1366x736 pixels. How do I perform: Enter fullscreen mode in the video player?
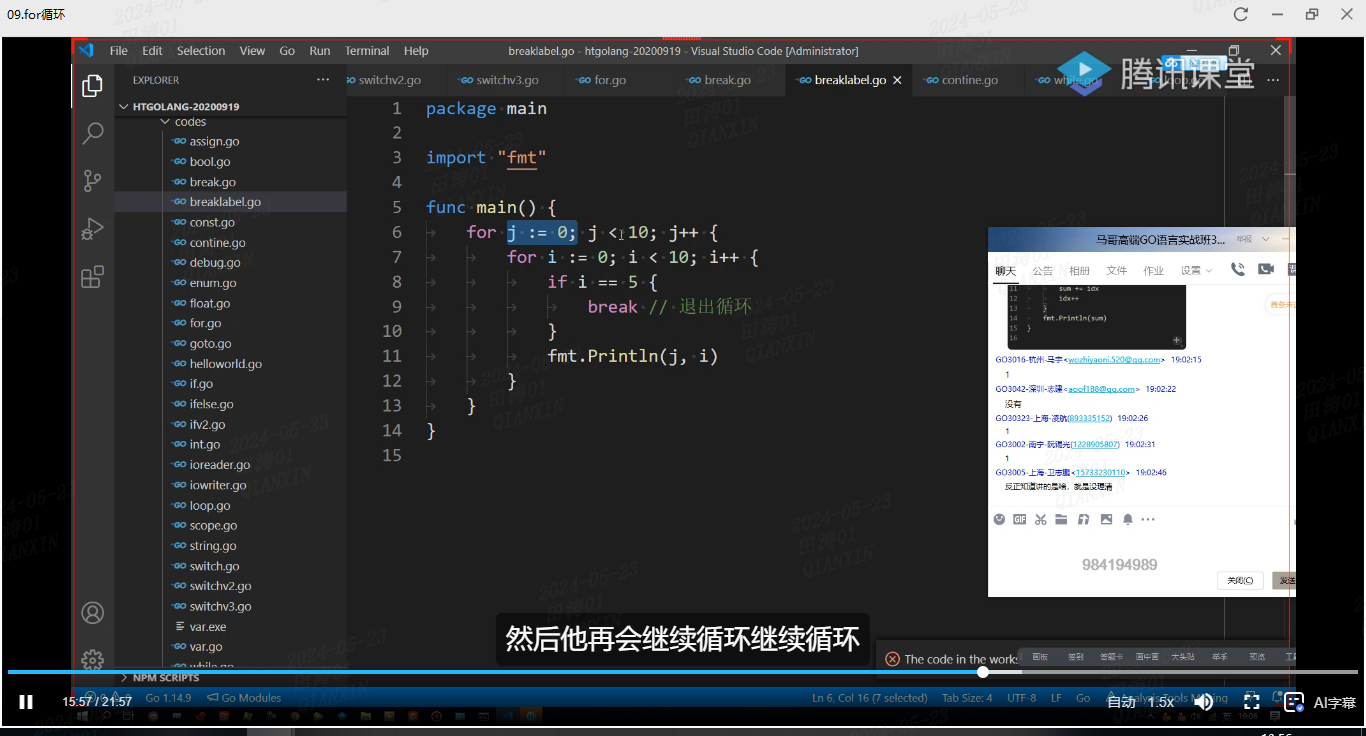point(1251,702)
